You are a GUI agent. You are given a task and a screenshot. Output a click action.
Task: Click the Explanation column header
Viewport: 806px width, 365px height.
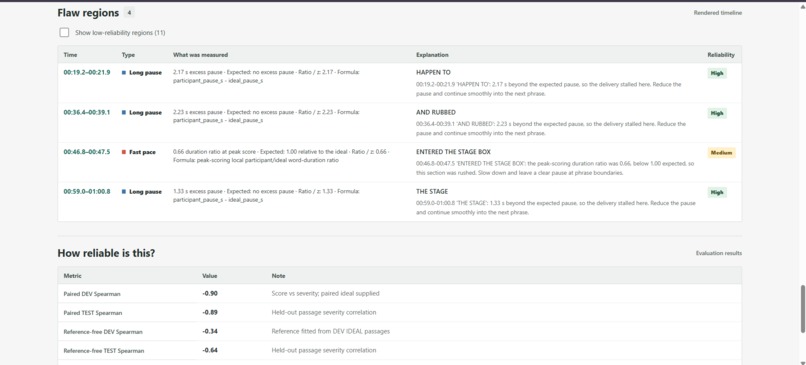[432, 55]
